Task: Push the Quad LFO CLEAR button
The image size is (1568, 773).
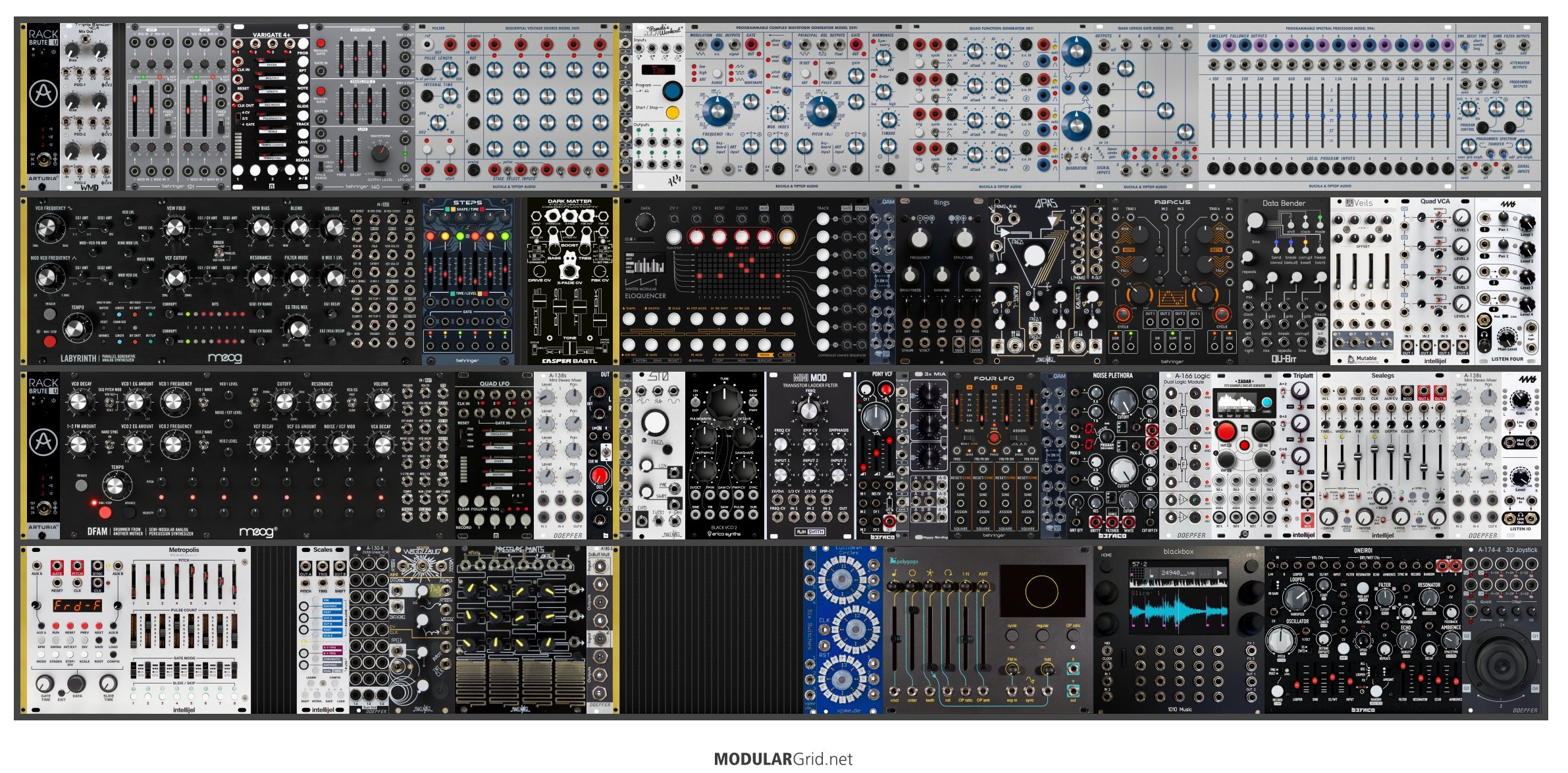Action: (x=464, y=501)
